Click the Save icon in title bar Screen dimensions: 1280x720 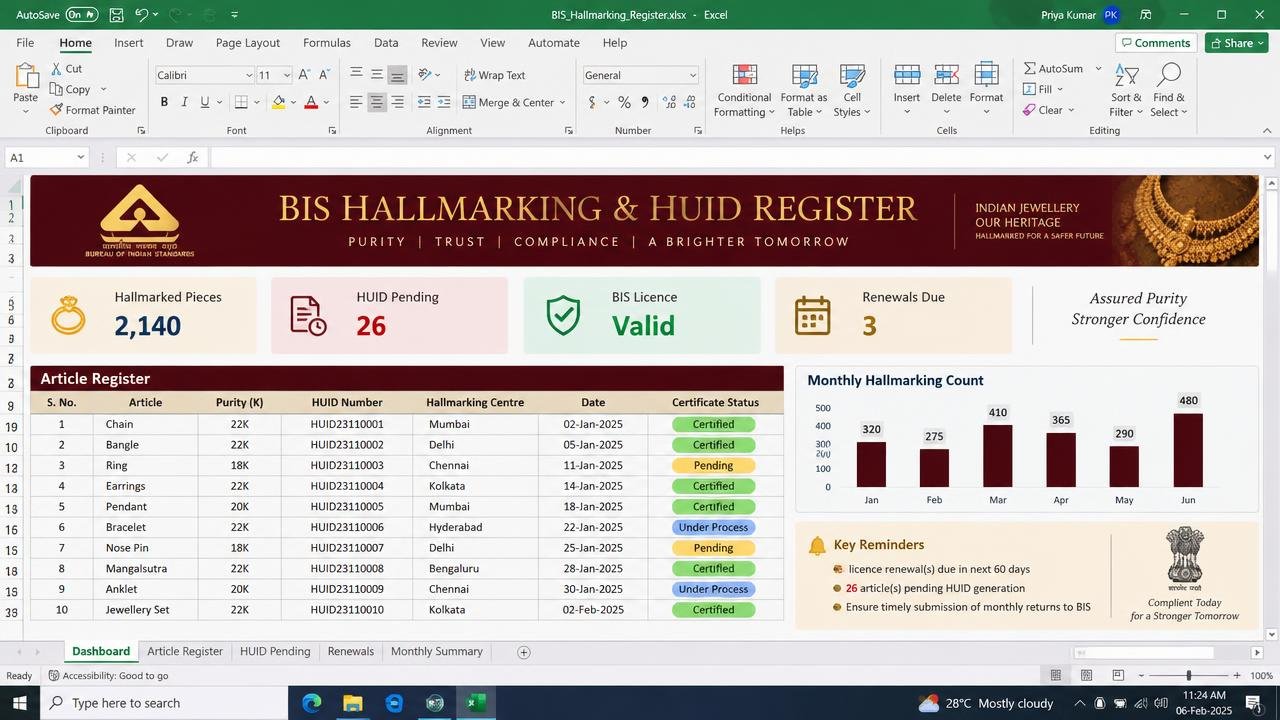click(117, 15)
